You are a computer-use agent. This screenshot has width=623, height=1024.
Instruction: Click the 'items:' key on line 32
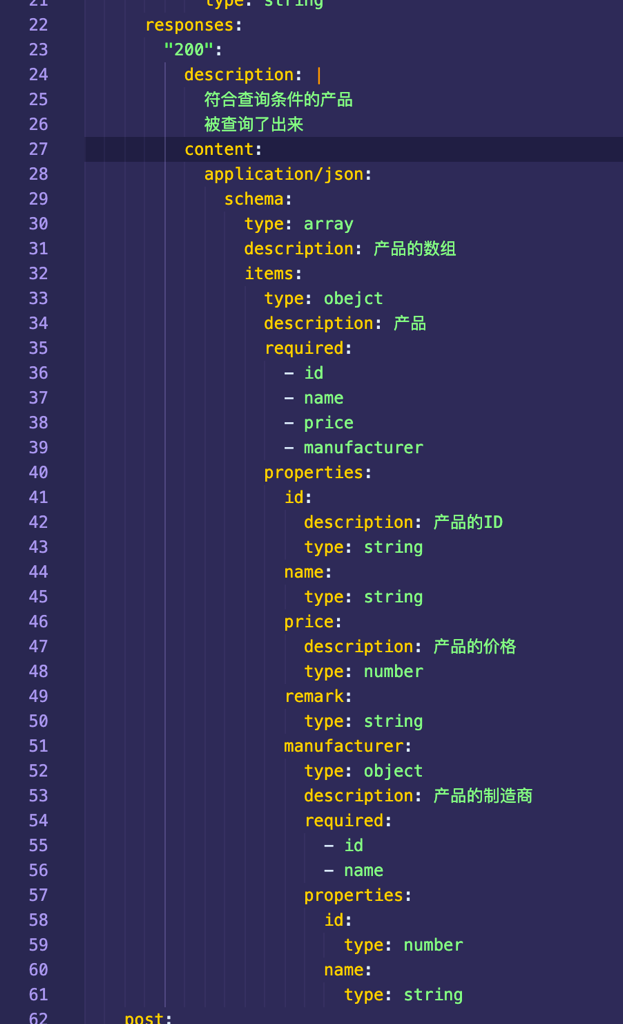(x=272, y=273)
